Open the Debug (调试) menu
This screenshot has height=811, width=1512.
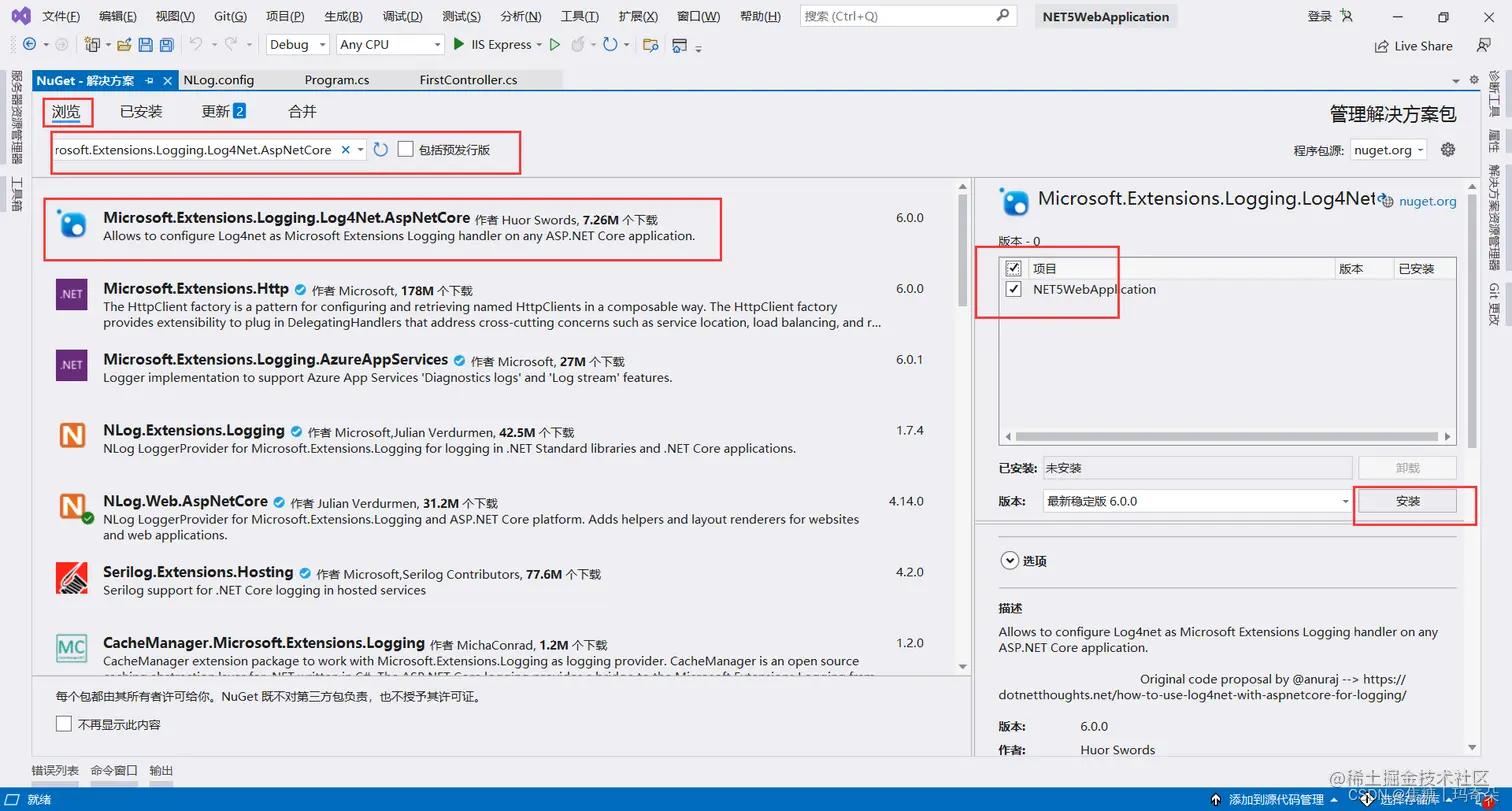[x=402, y=17]
